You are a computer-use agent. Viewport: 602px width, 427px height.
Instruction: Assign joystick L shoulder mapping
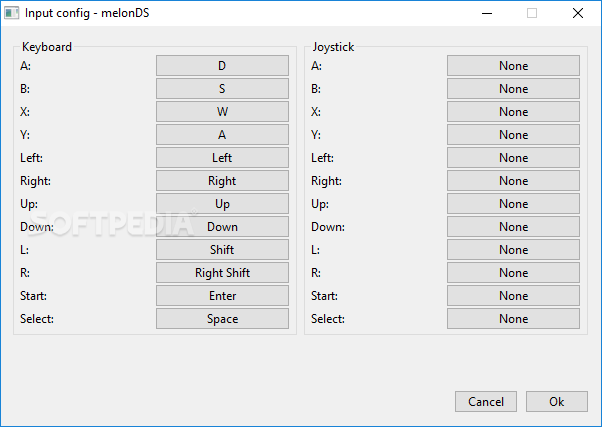[513, 250]
